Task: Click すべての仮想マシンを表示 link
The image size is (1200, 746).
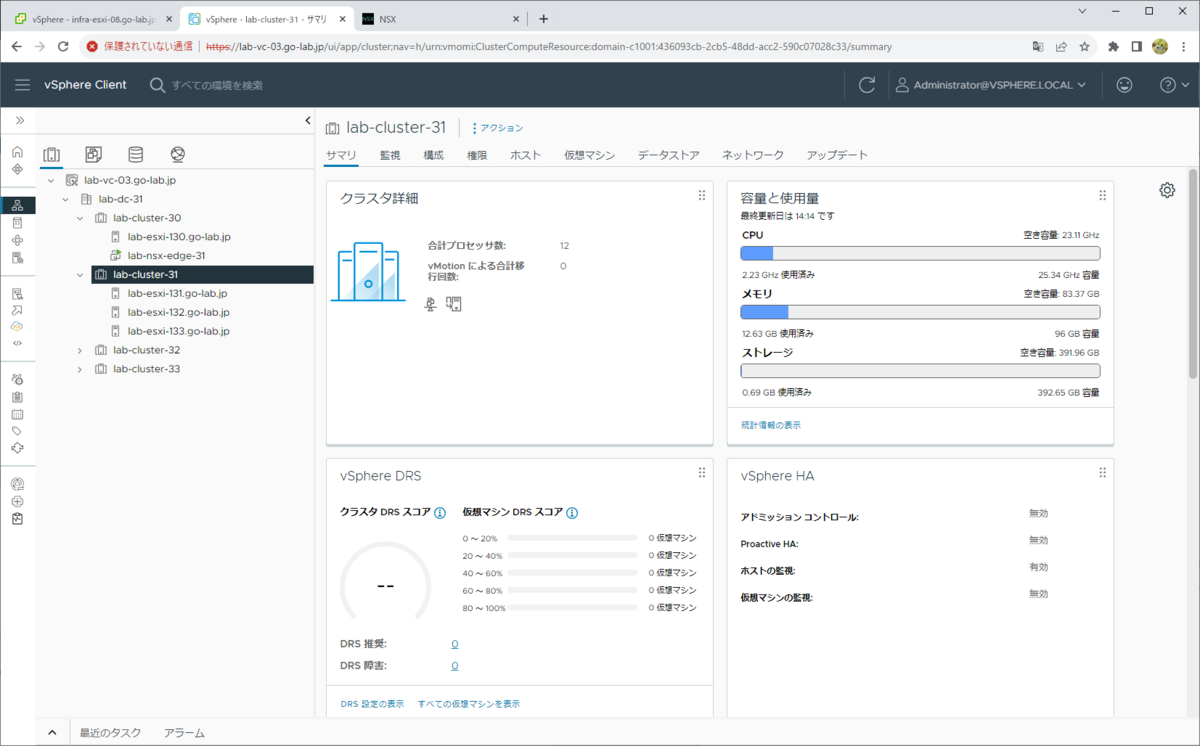Action: [469, 704]
